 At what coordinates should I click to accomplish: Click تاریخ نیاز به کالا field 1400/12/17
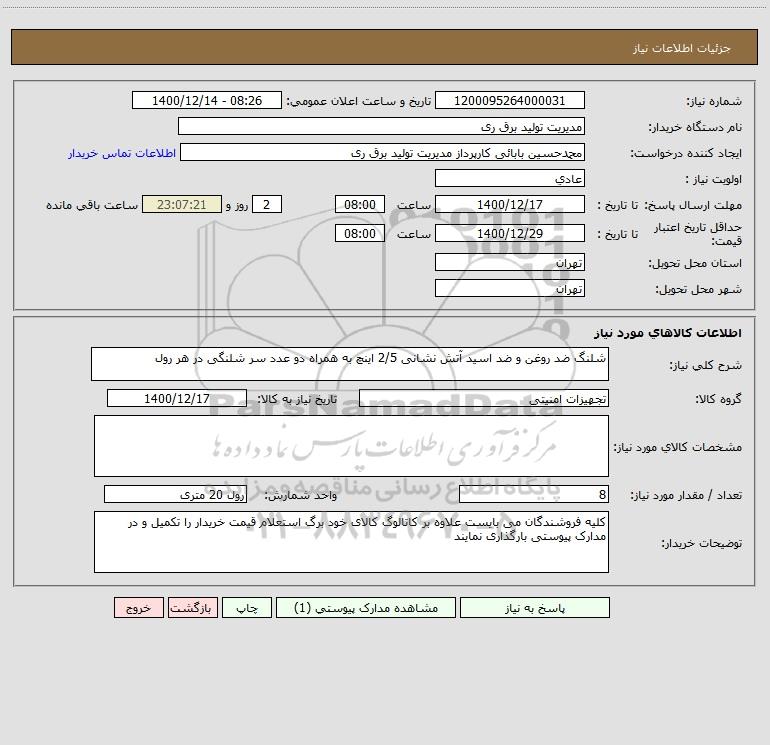[177, 398]
